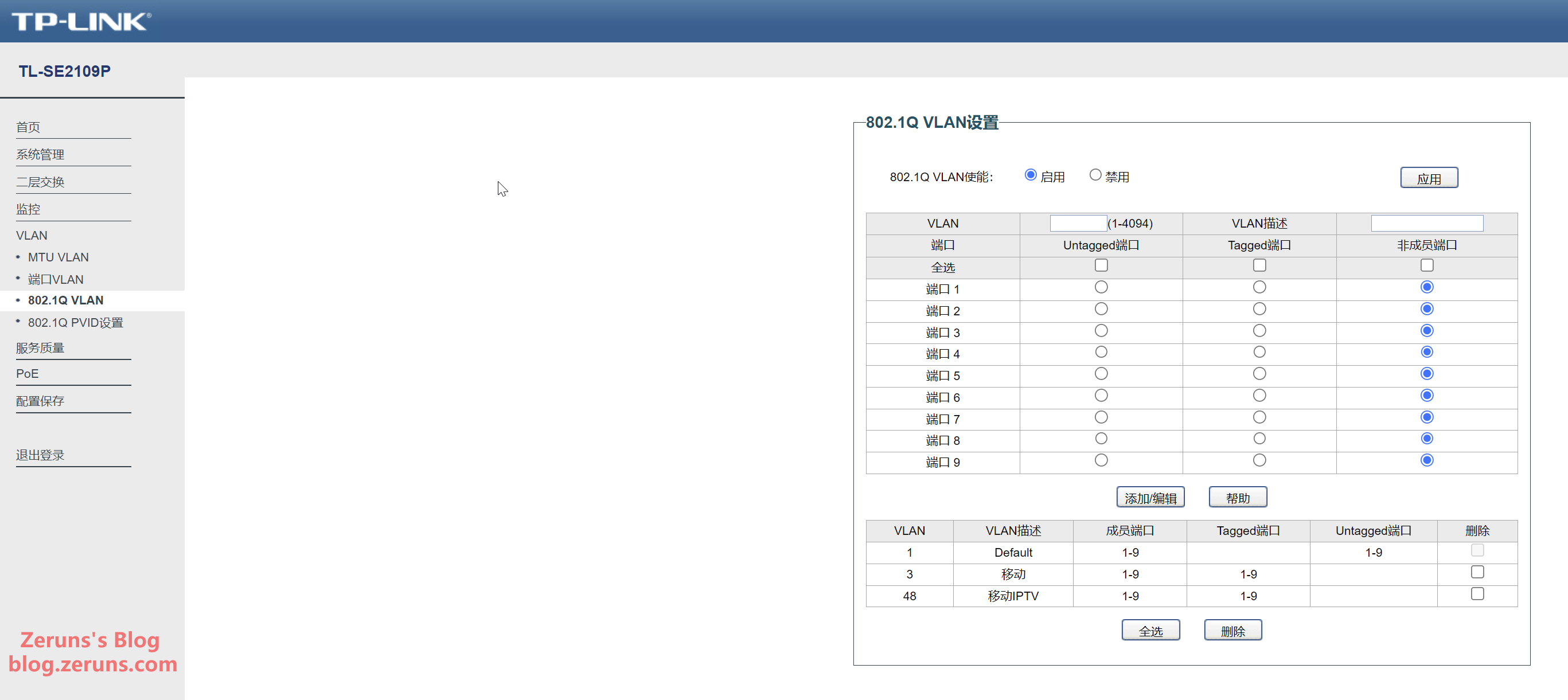Set 端口 2 as Tagged
The width and height of the screenshot is (1568, 700).
1259,309
